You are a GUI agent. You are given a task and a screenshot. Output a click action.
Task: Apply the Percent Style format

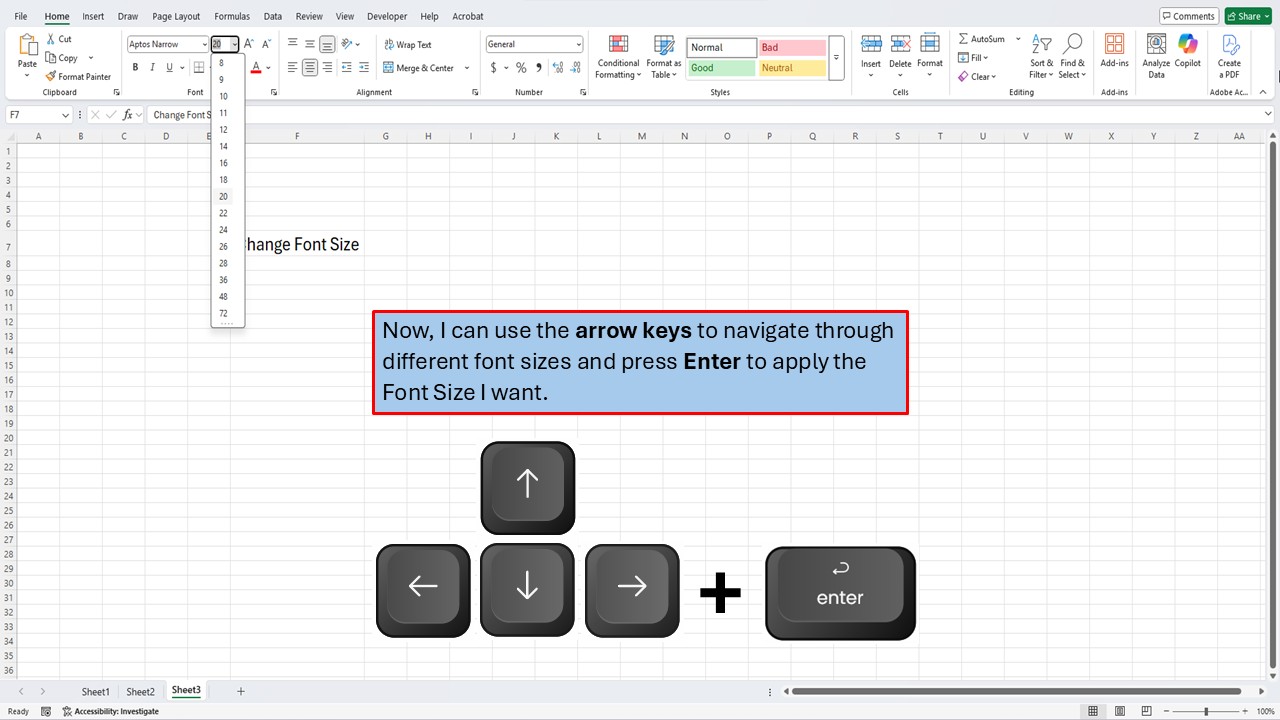[x=521, y=68]
